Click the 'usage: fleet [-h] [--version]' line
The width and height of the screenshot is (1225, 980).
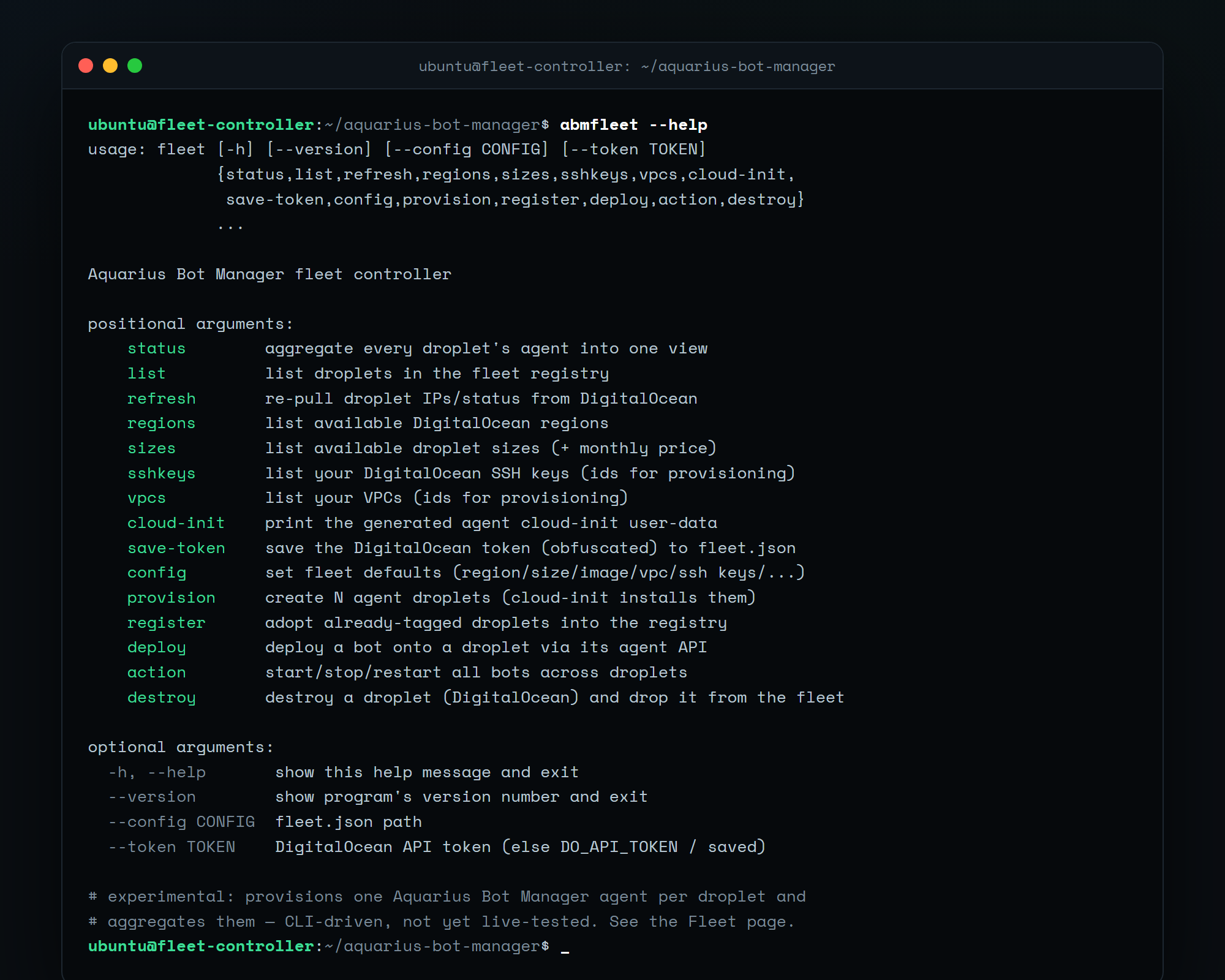pos(397,149)
